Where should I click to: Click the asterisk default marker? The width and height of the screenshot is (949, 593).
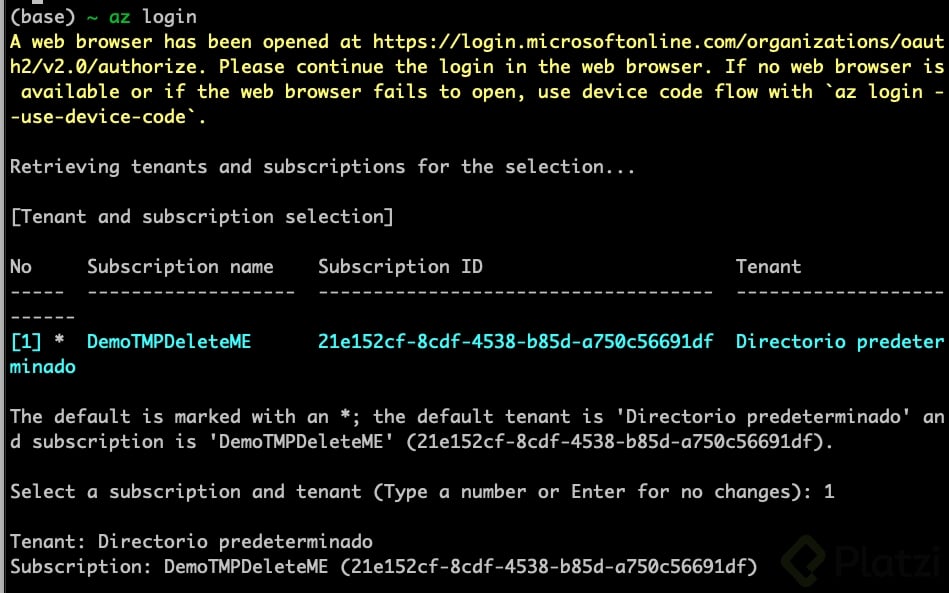(59, 339)
